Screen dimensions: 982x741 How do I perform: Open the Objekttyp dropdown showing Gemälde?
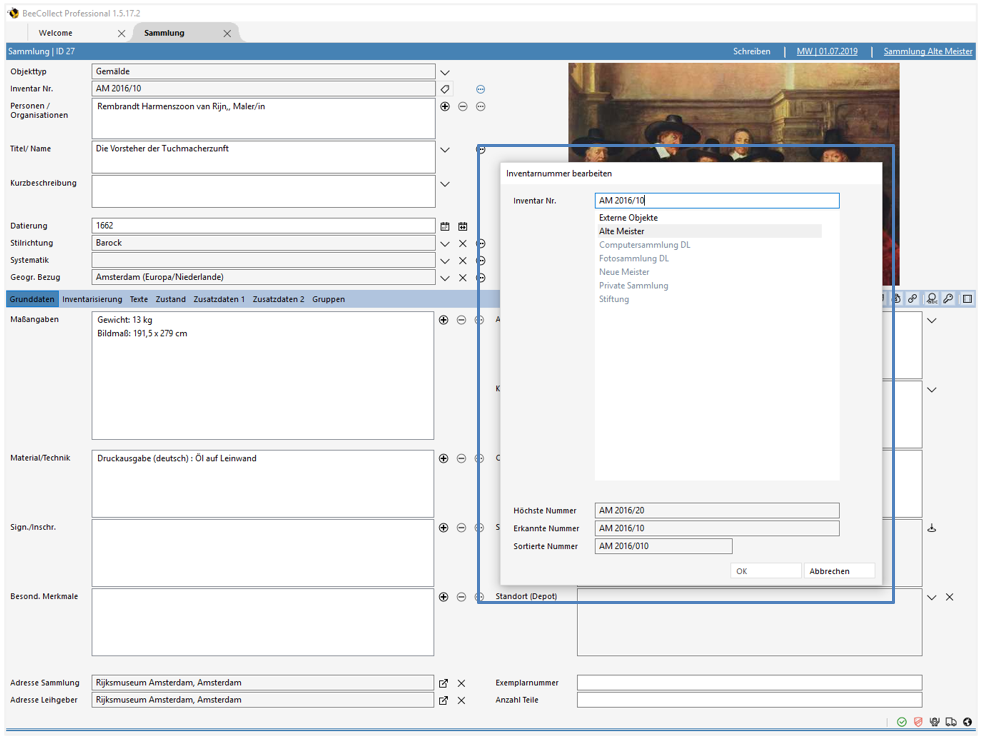click(x=444, y=72)
